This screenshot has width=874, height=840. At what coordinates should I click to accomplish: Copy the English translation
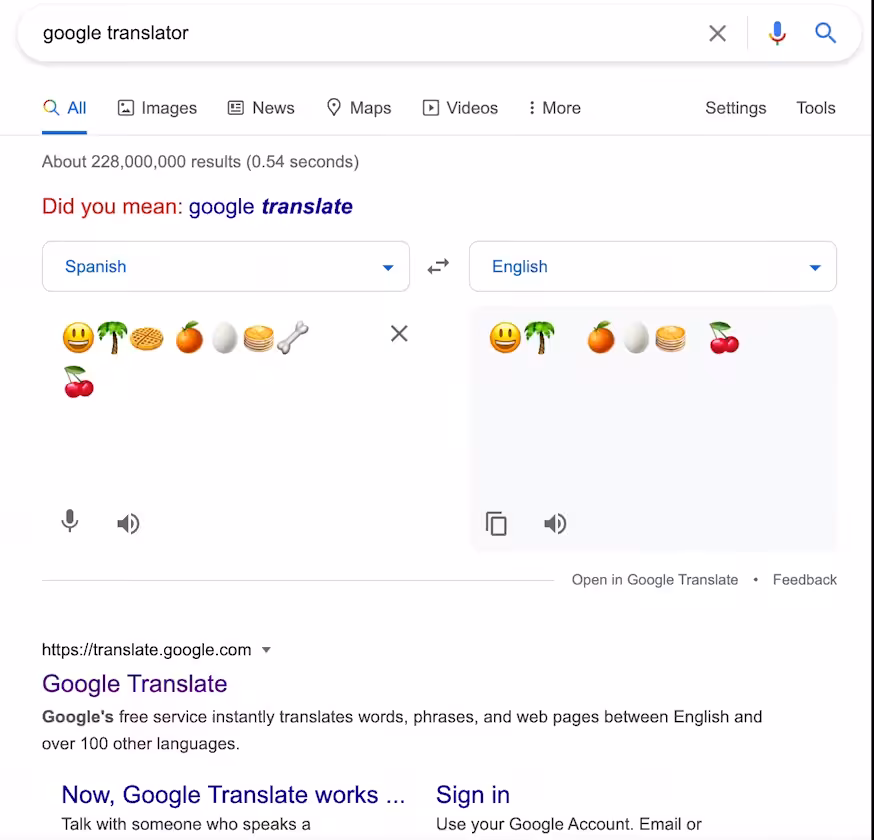[496, 523]
